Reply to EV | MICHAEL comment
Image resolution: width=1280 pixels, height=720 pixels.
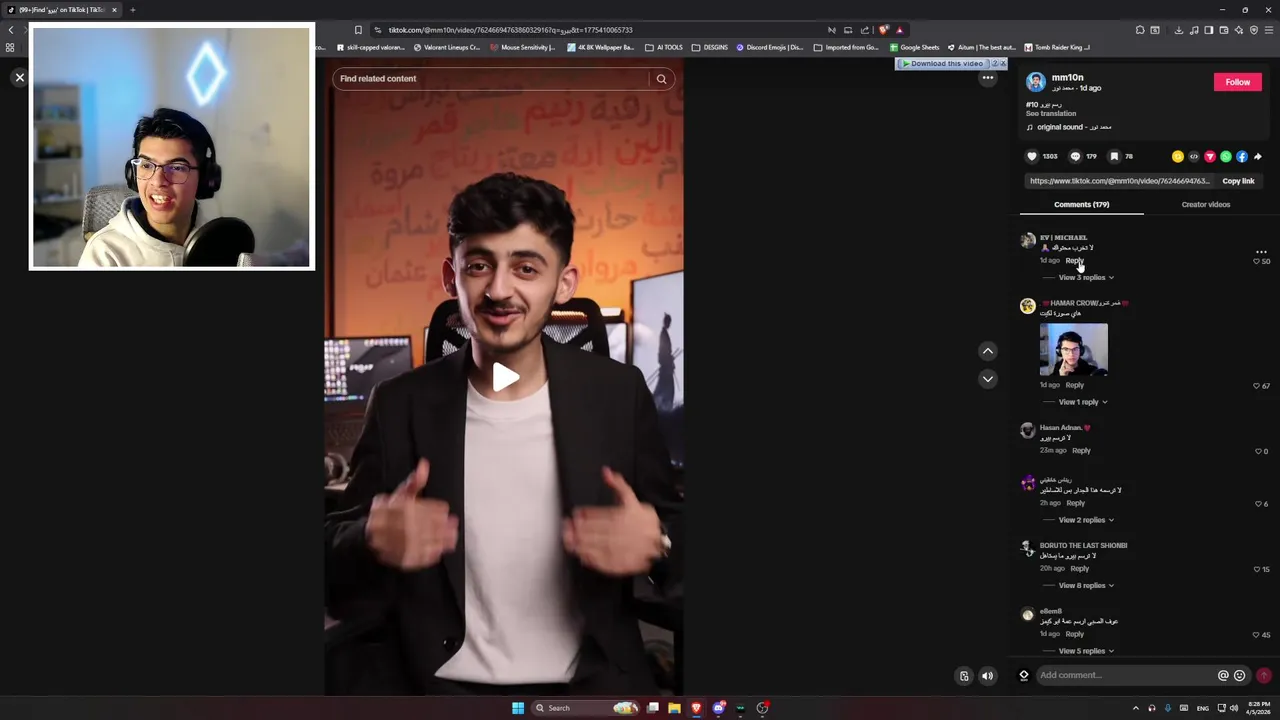pos(1074,260)
